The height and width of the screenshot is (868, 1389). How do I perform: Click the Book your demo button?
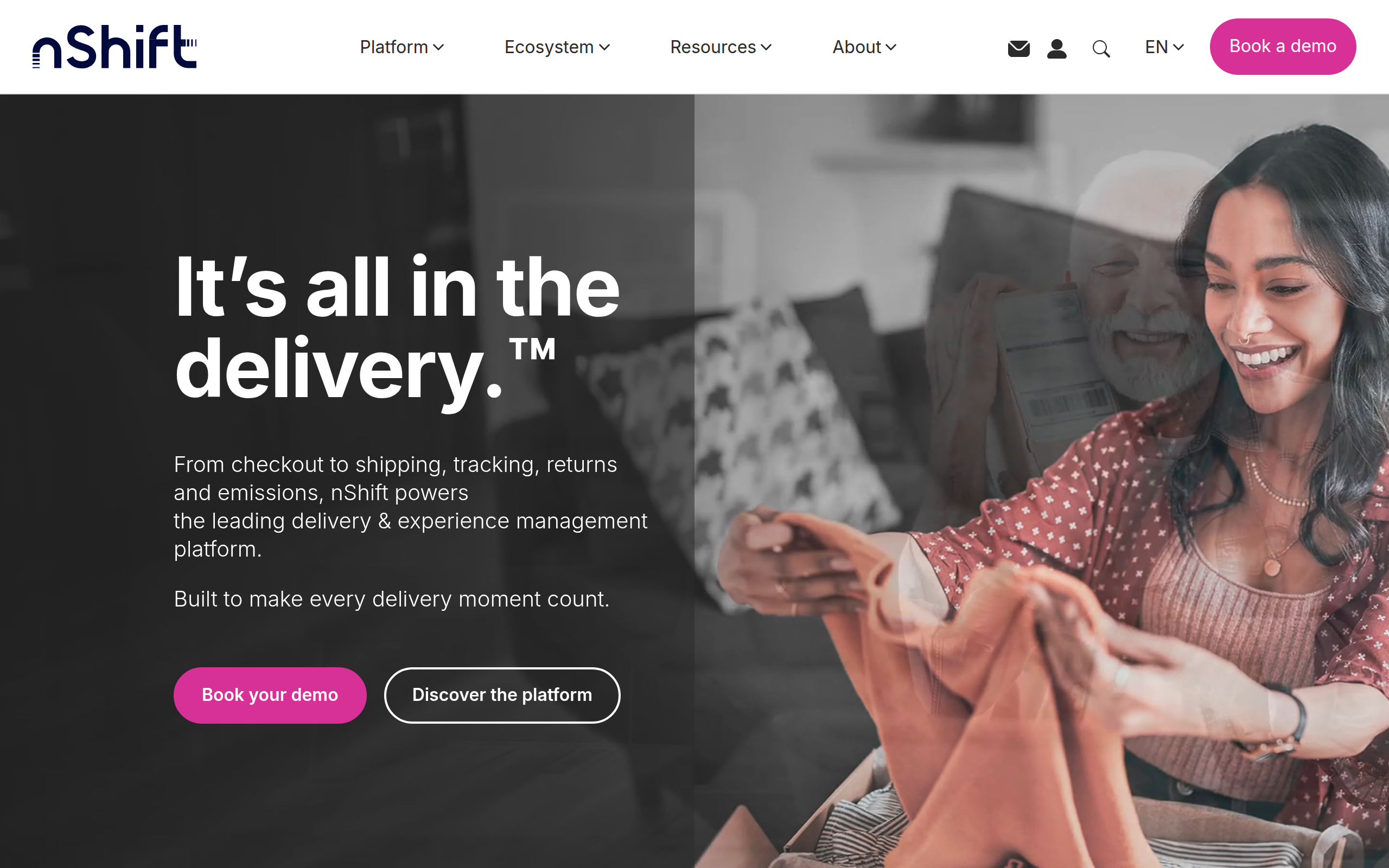(x=270, y=694)
